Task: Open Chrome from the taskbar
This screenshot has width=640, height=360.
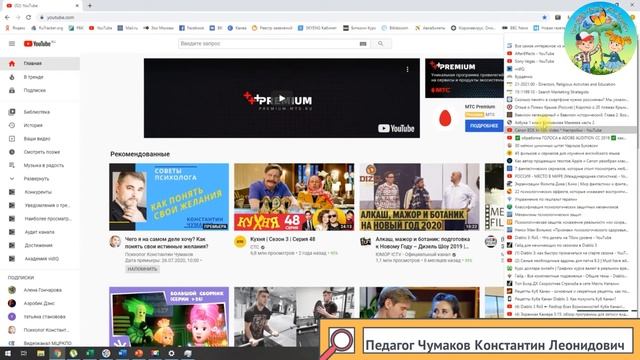Action: click(57, 353)
